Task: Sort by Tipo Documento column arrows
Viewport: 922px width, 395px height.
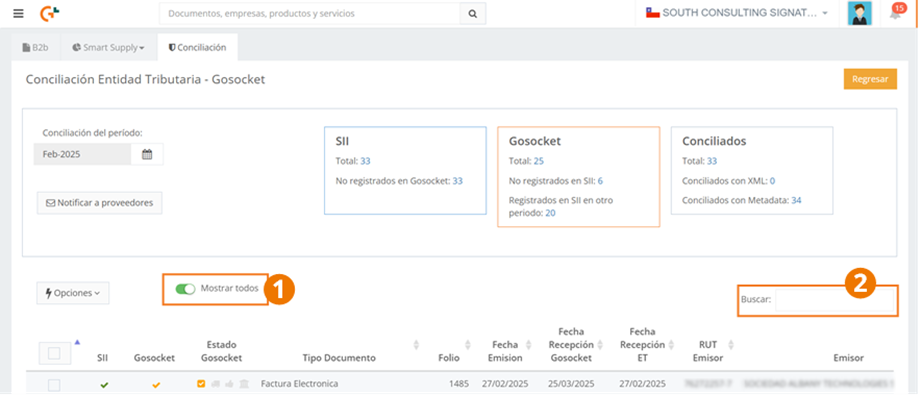Action: point(417,344)
